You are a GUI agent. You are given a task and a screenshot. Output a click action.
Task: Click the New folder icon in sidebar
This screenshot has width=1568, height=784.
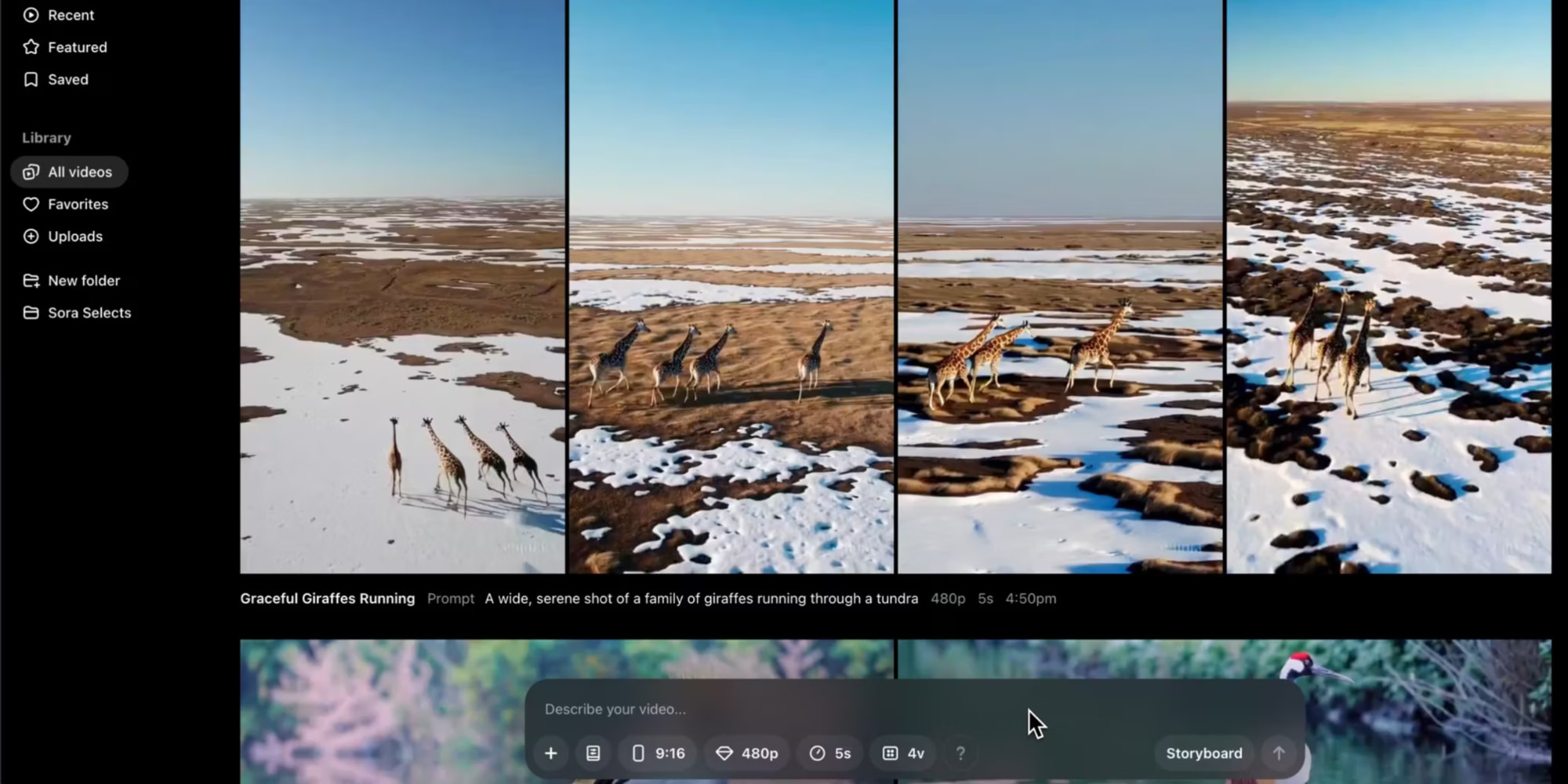[x=31, y=281]
